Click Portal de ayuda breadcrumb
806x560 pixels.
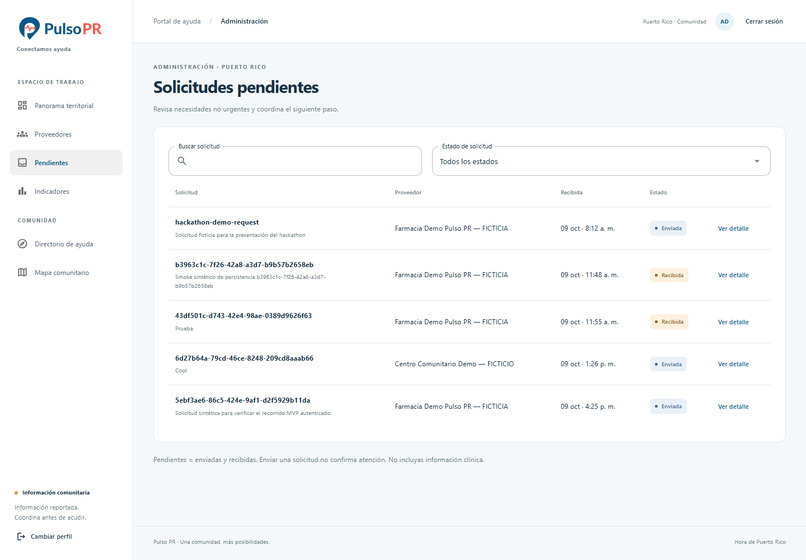point(177,21)
